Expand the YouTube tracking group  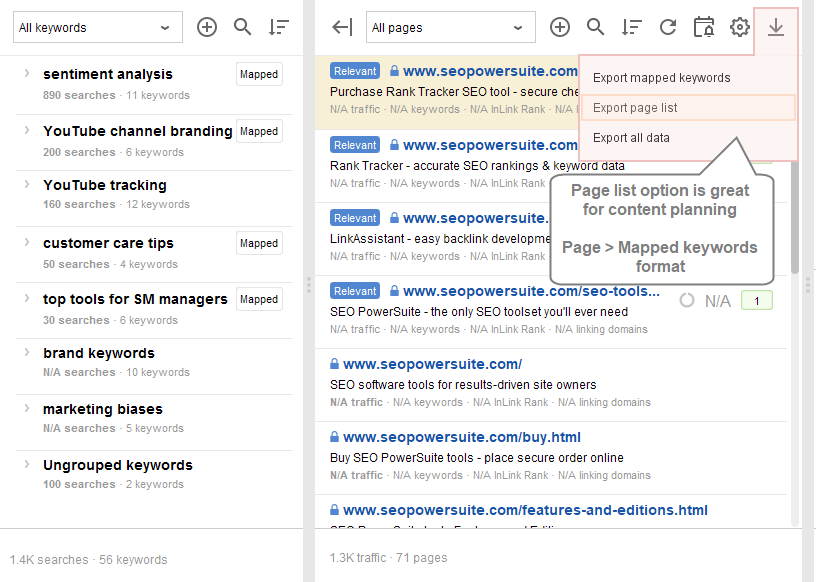[27, 185]
